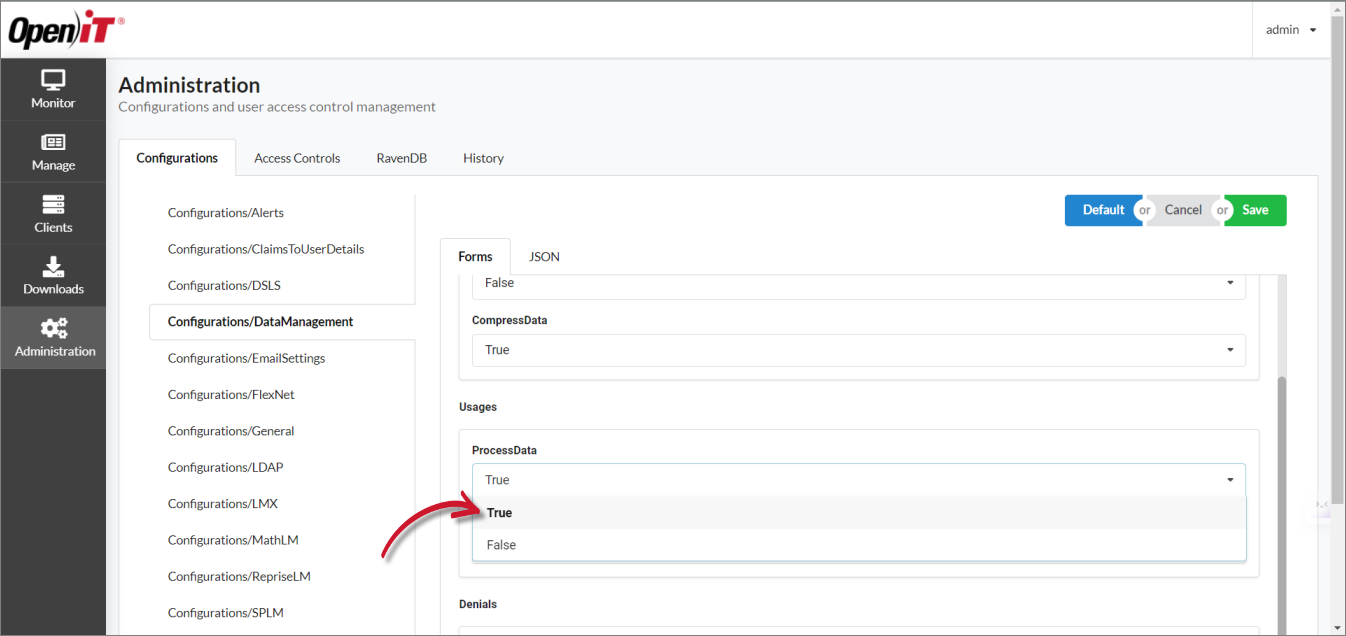Open the Downloads section icon
The height and width of the screenshot is (636, 1346).
tap(53, 267)
